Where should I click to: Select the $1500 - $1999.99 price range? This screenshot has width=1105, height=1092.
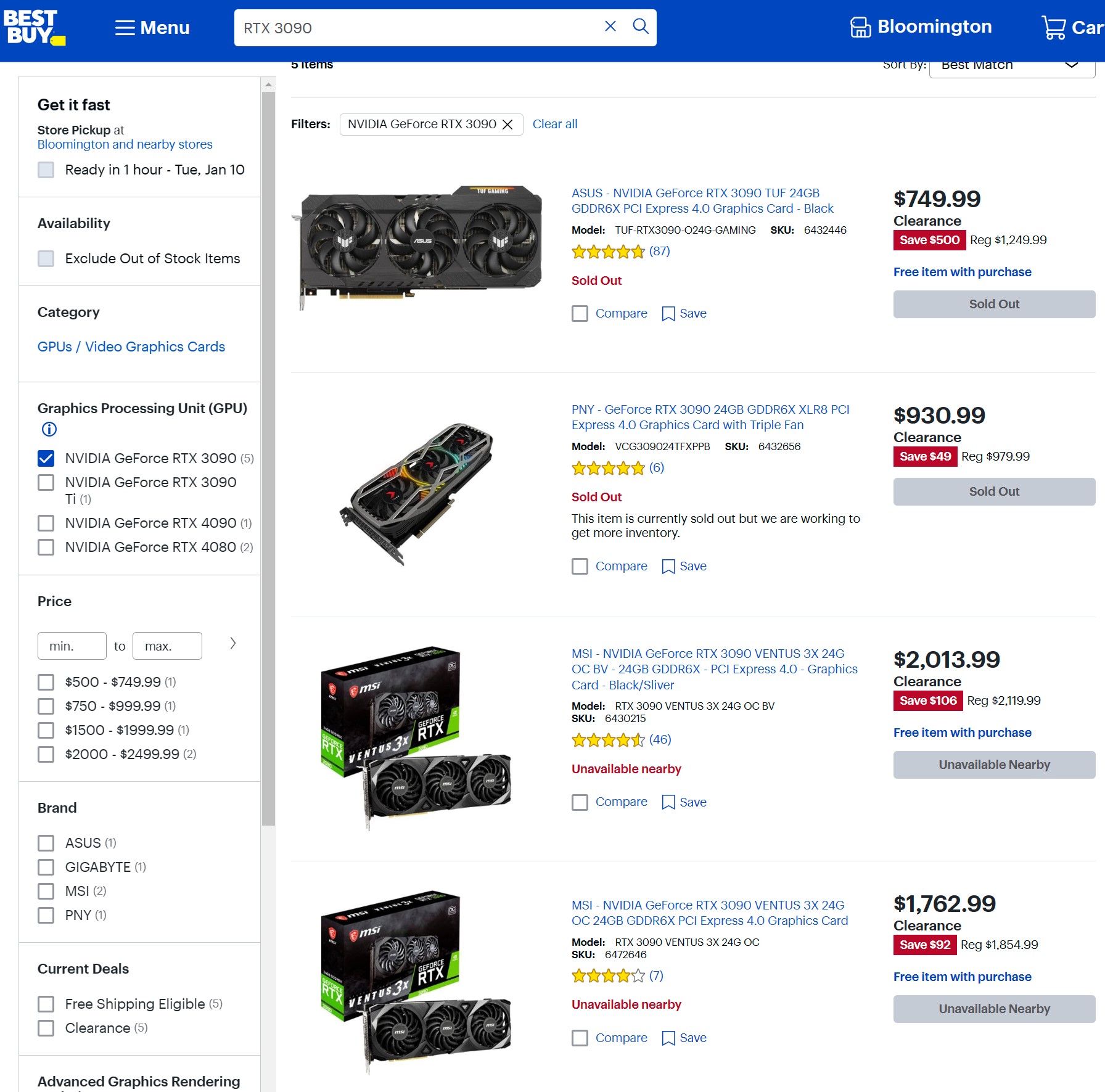46,730
